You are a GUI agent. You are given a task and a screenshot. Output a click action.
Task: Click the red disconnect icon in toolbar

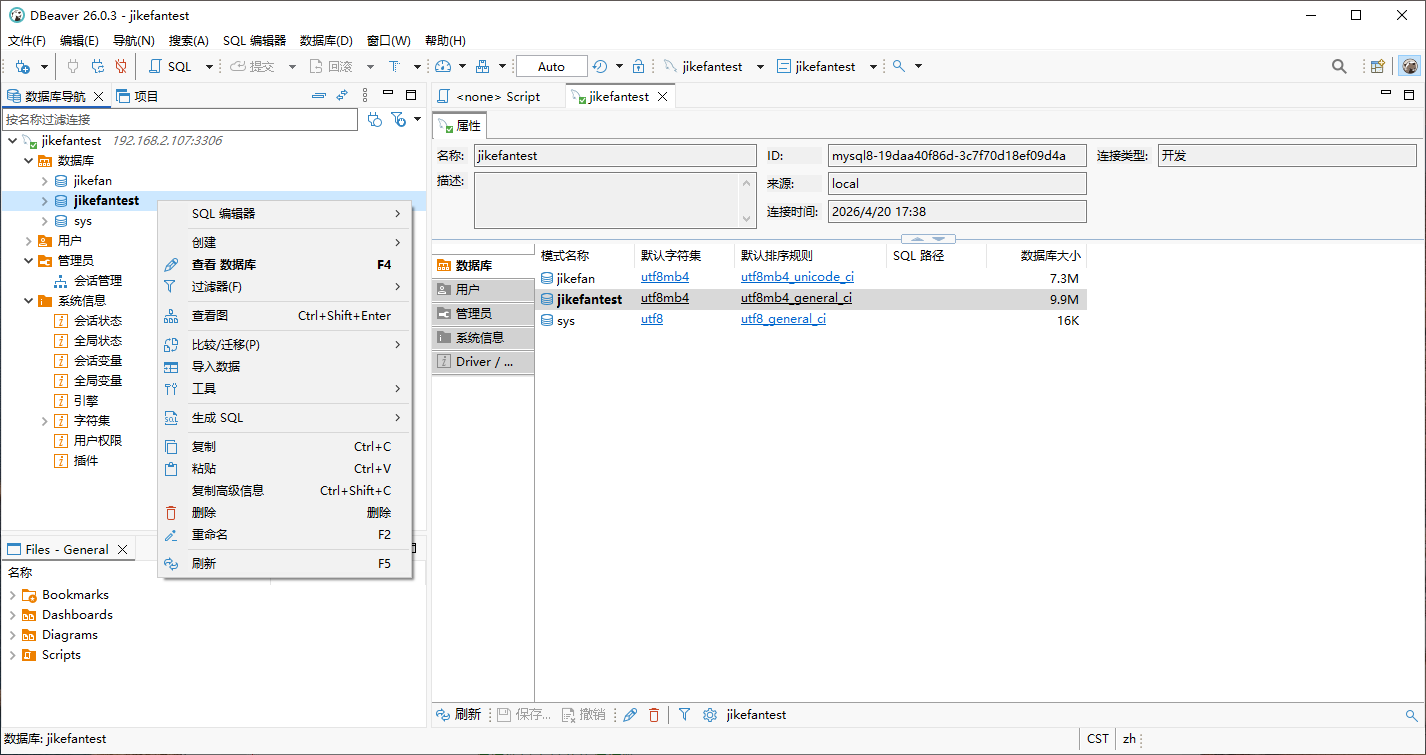pos(121,67)
